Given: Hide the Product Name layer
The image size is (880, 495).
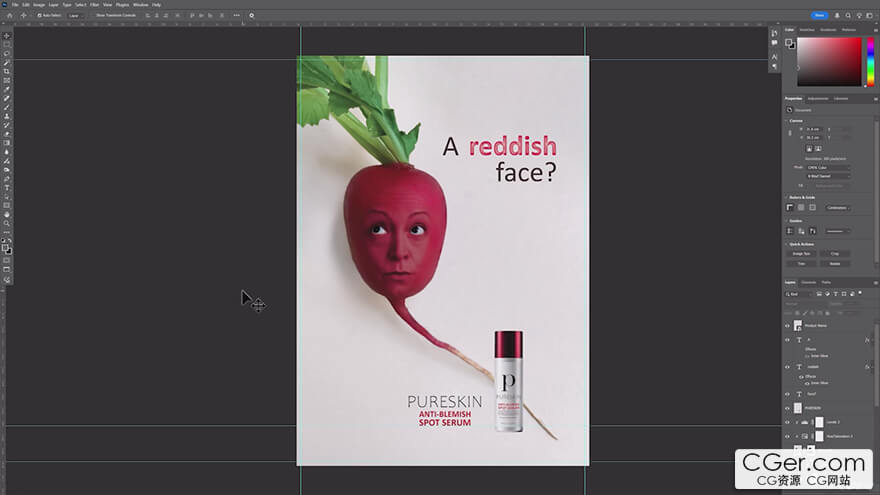Looking at the screenshot, I should pos(787,325).
